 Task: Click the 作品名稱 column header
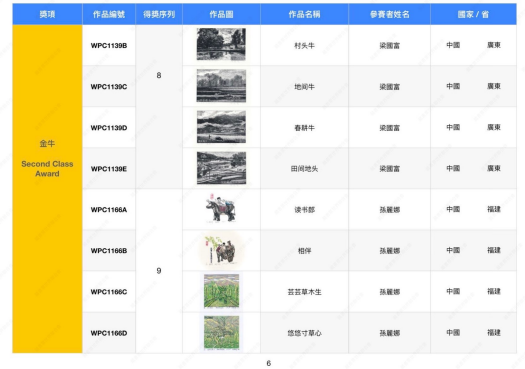pyautogui.click(x=304, y=14)
